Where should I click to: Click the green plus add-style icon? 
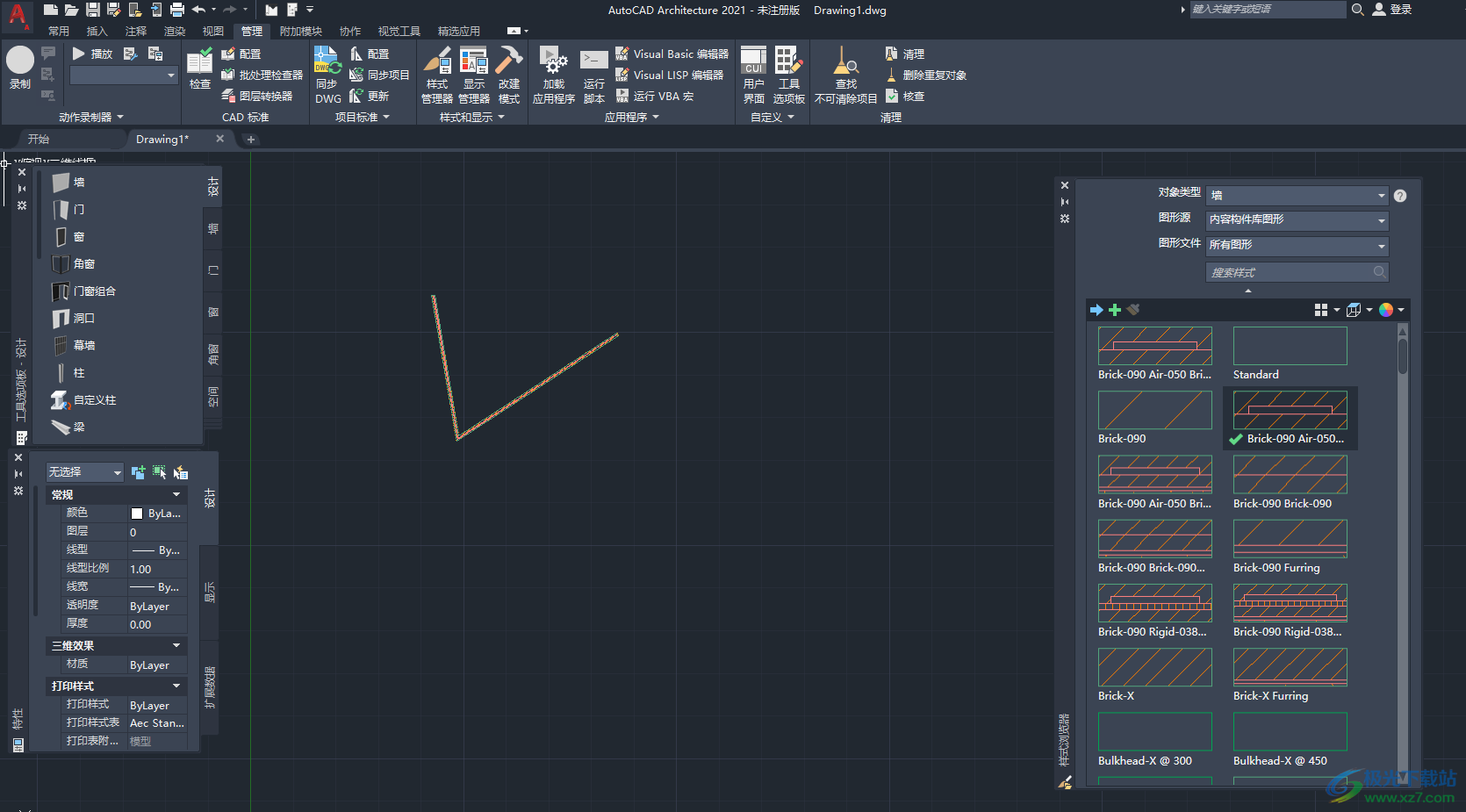(1115, 310)
